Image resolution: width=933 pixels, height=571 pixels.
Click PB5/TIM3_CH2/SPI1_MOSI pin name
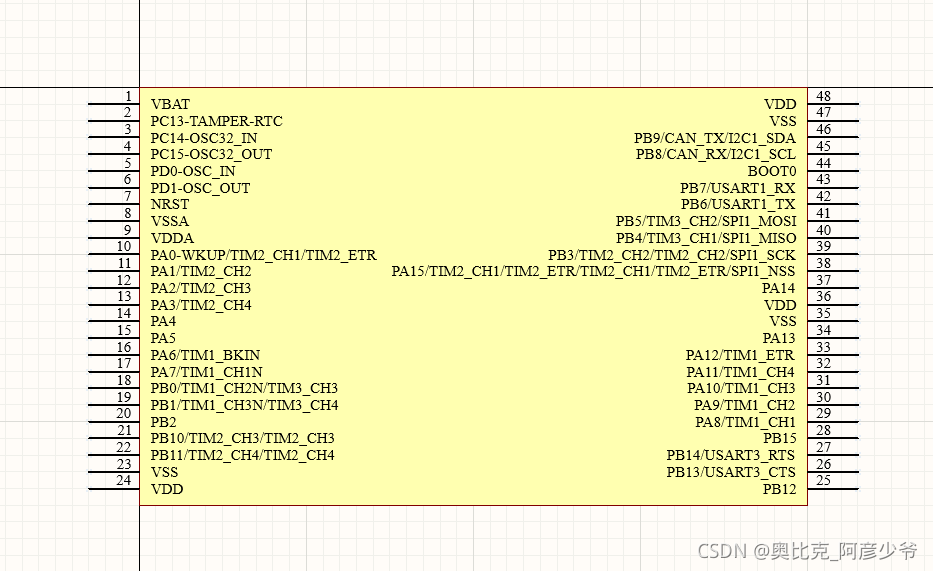click(x=706, y=221)
